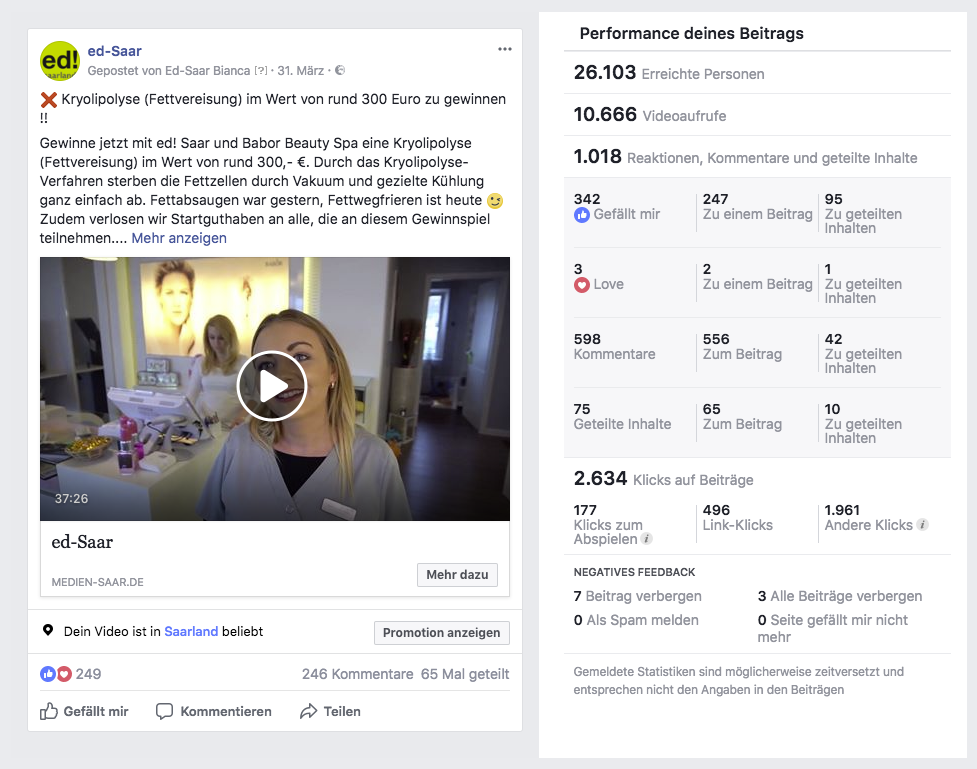Click 0 Seite gefällt mir nicht mehr
Image resolution: width=977 pixels, height=769 pixels.
(x=833, y=628)
